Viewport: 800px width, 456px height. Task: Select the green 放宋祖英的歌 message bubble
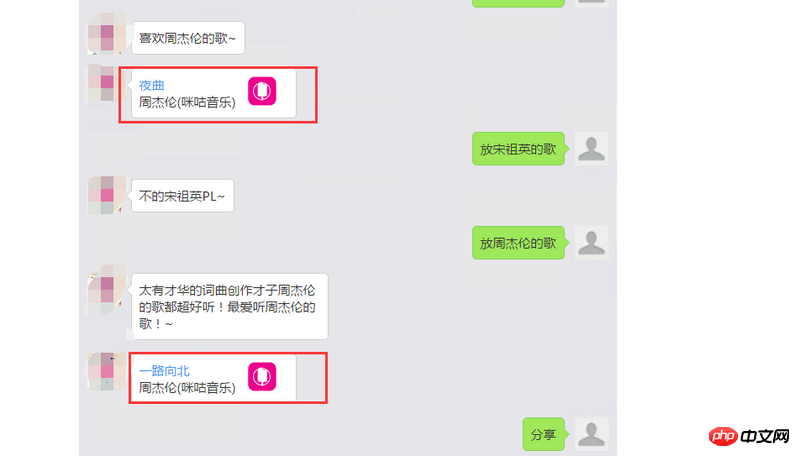[x=520, y=149]
